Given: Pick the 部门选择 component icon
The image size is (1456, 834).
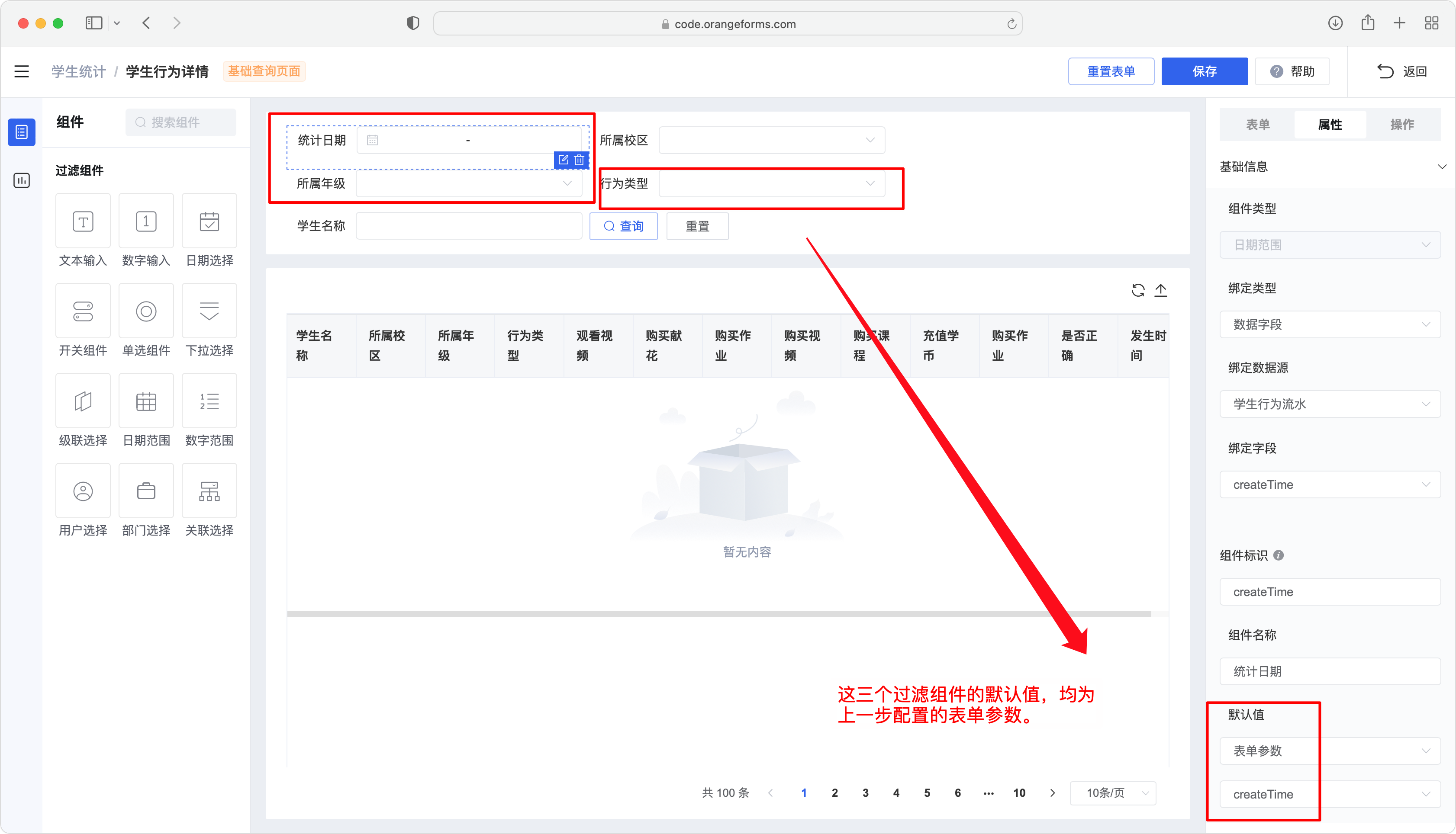Looking at the screenshot, I should (146, 491).
